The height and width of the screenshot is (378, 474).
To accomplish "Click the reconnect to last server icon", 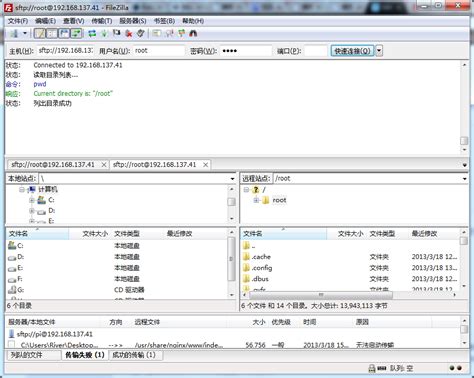I will click(141, 33).
